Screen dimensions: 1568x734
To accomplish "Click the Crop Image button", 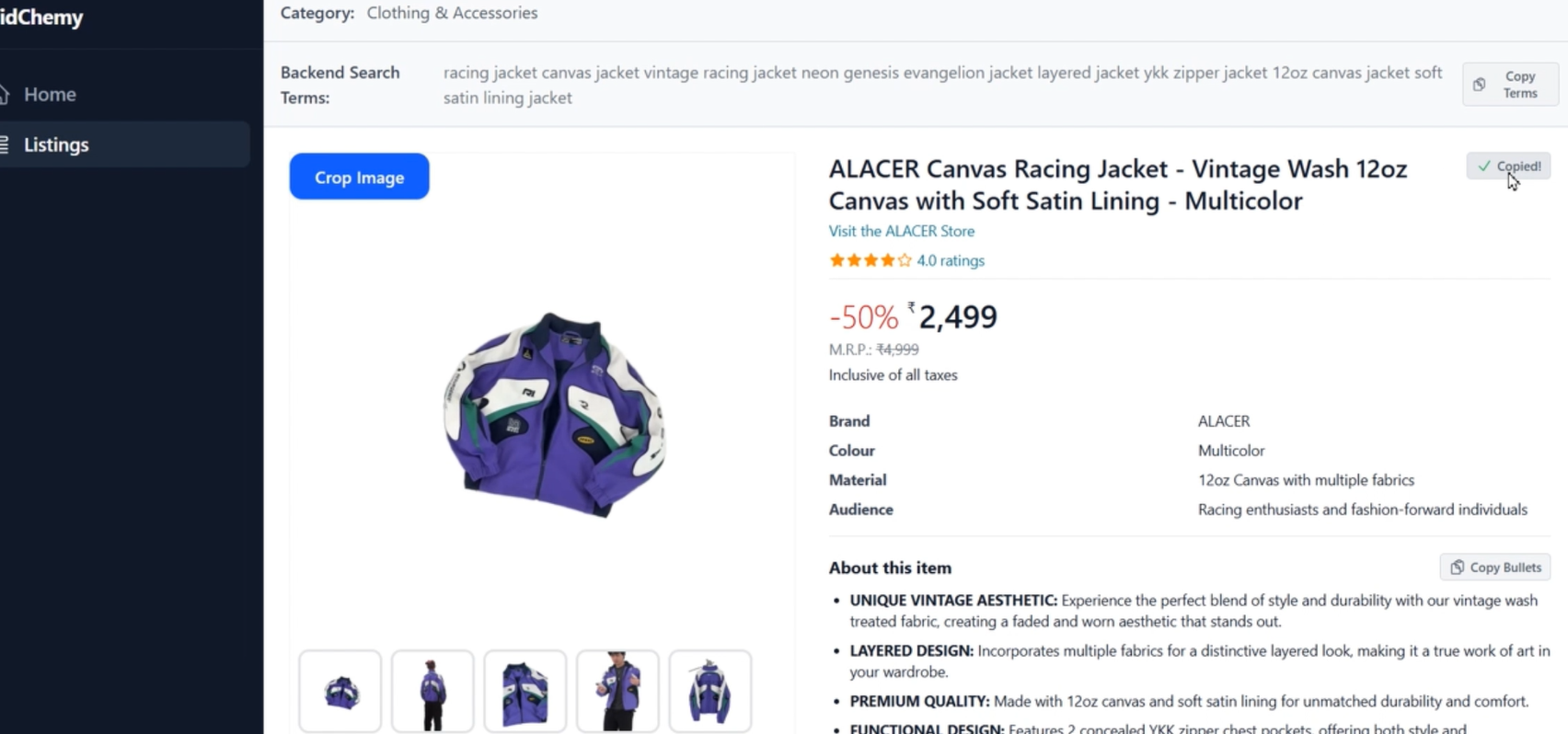I will click(x=359, y=177).
